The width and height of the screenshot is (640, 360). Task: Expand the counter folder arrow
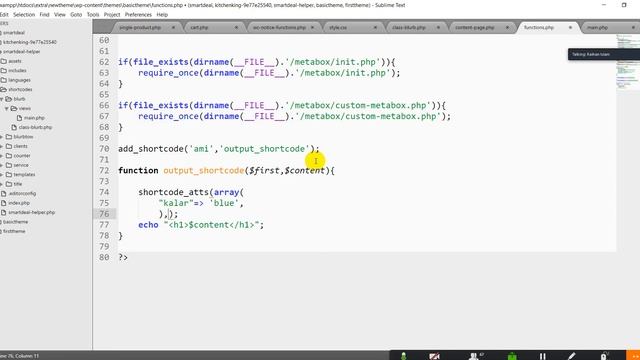[2, 156]
